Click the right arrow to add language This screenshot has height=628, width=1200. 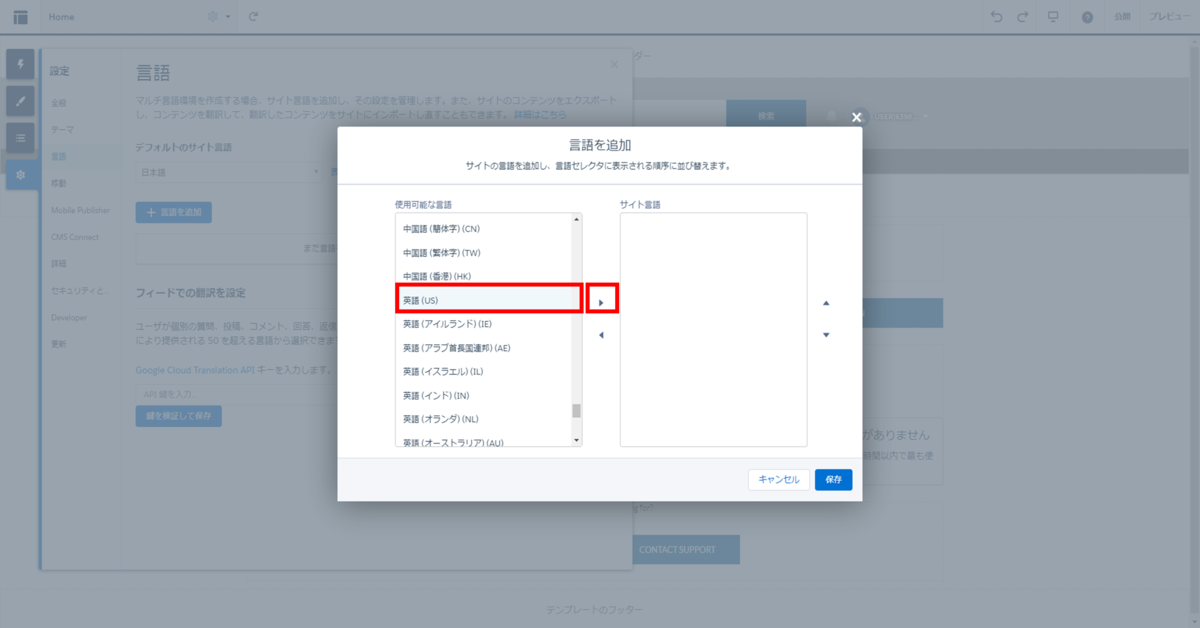click(x=601, y=302)
